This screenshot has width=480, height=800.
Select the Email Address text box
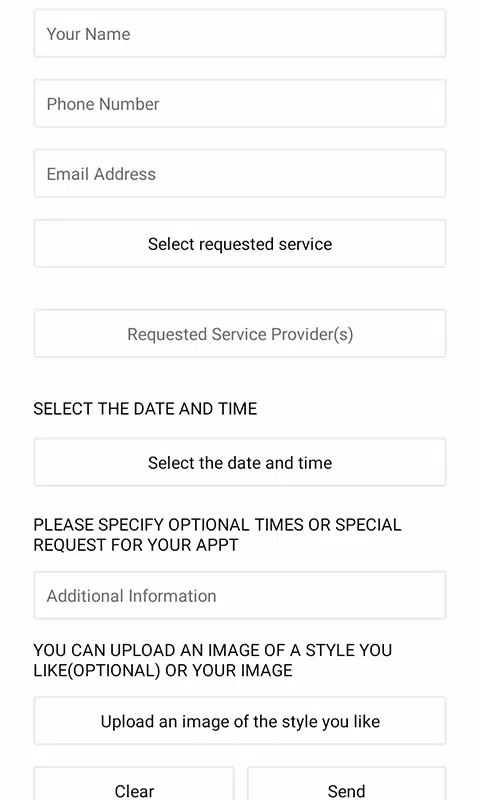tap(240, 173)
